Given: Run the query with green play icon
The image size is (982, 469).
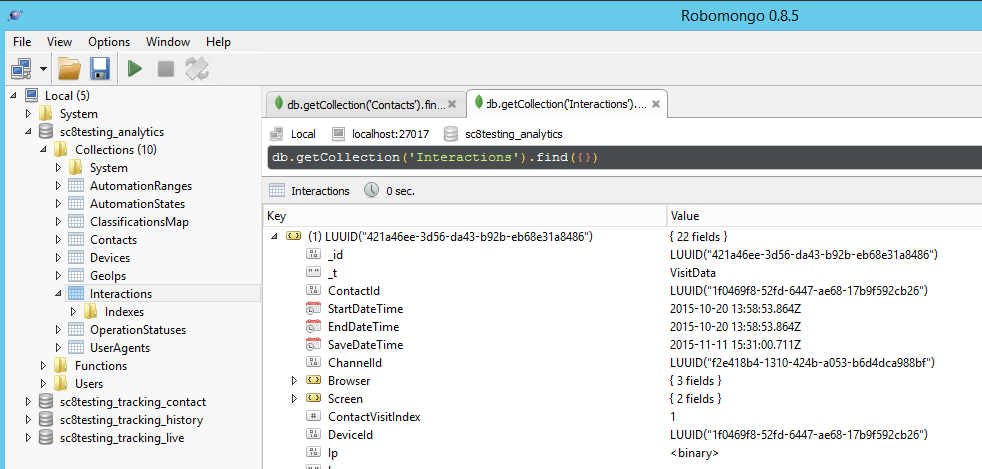Looking at the screenshot, I should [134, 69].
